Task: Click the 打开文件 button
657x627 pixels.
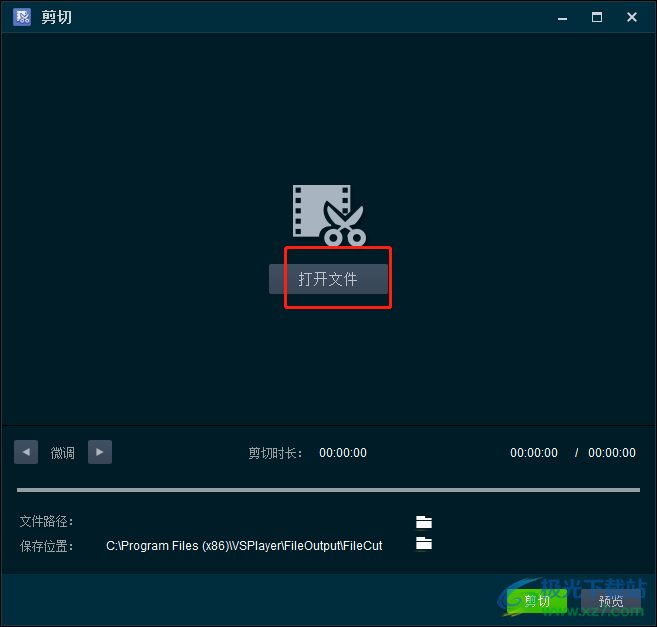Action: [328, 279]
